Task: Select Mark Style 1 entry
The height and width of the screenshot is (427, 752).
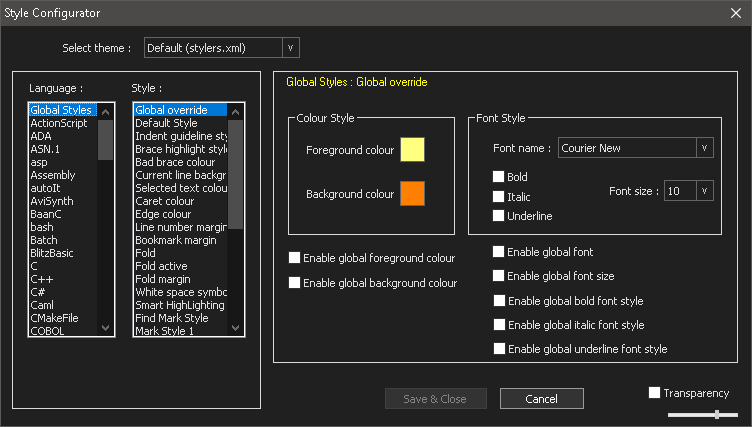Action: tap(180, 331)
